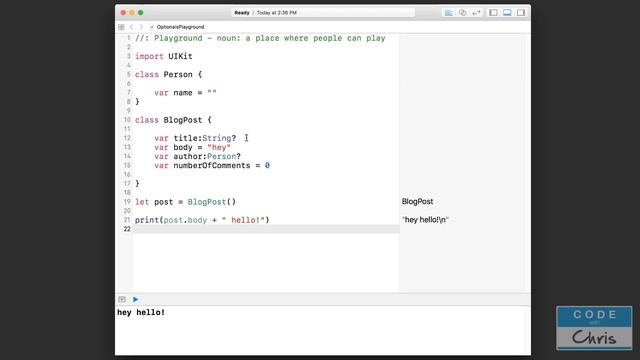Switch to the Assistant editor
This screenshot has height=360, width=640.
click(x=462, y=13)
